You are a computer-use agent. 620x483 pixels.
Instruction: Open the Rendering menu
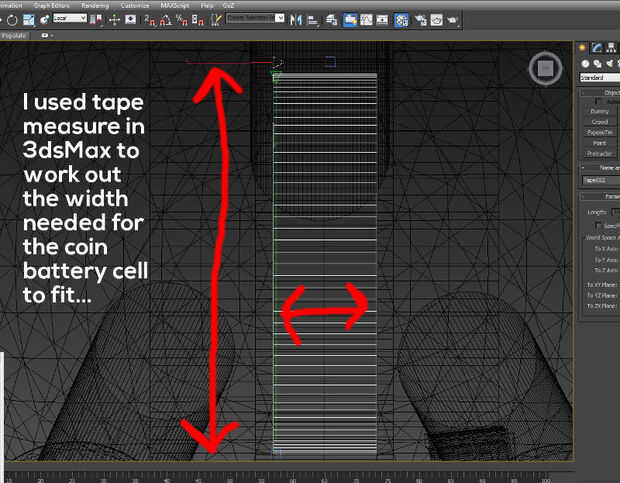[x=95, y=6]
